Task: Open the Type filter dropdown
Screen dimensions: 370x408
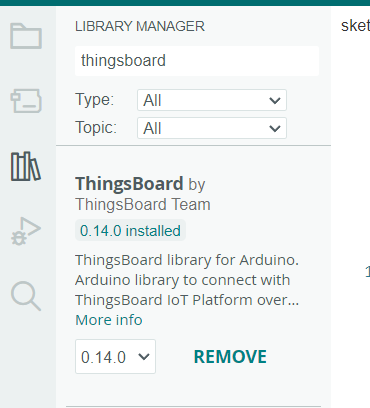Action: pos(212,100)
